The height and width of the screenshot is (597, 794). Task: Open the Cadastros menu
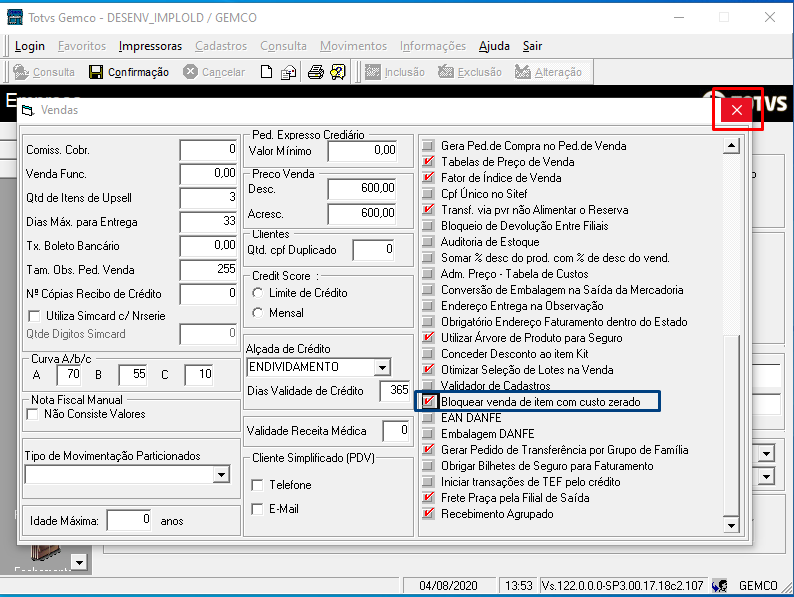[x=221, y=46]
